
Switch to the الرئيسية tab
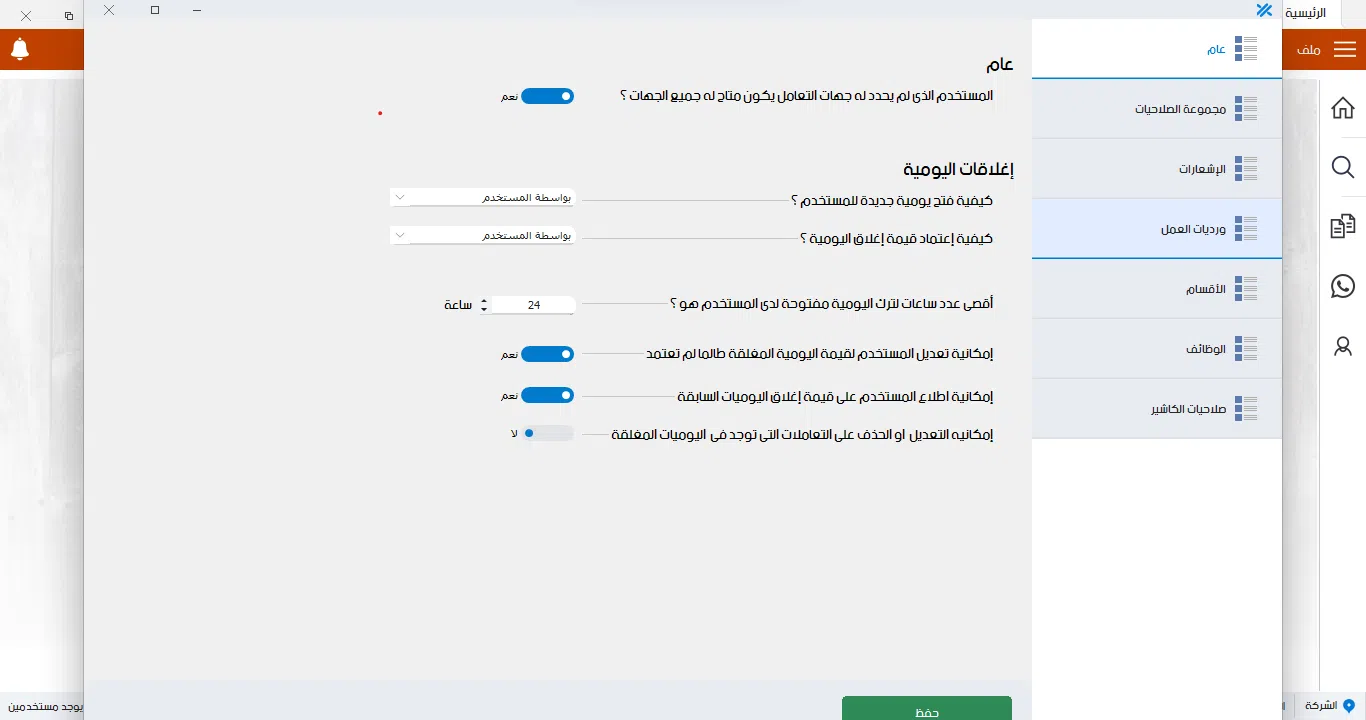(1315, 11)
